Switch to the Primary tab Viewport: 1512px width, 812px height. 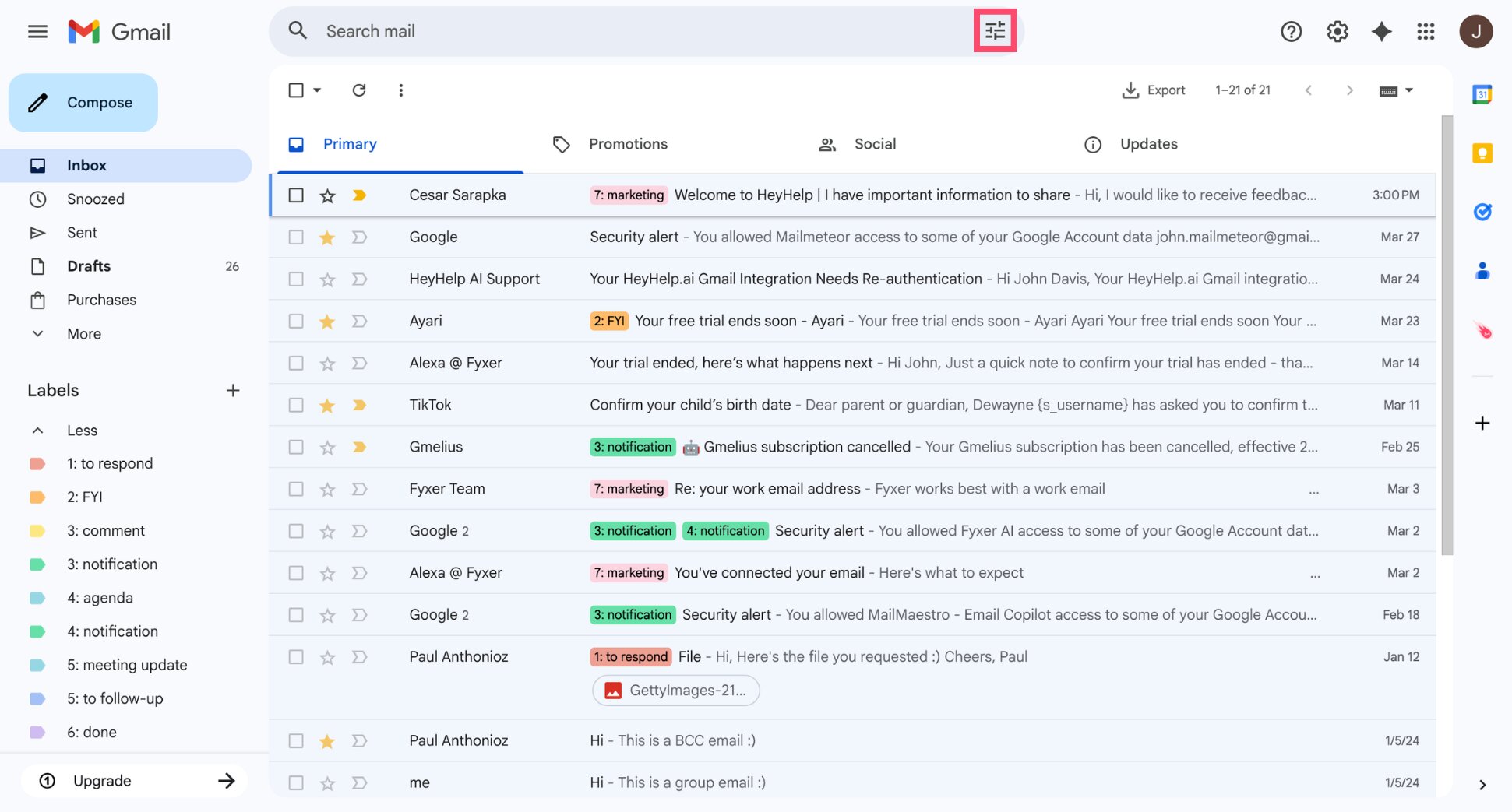[400, 144]
